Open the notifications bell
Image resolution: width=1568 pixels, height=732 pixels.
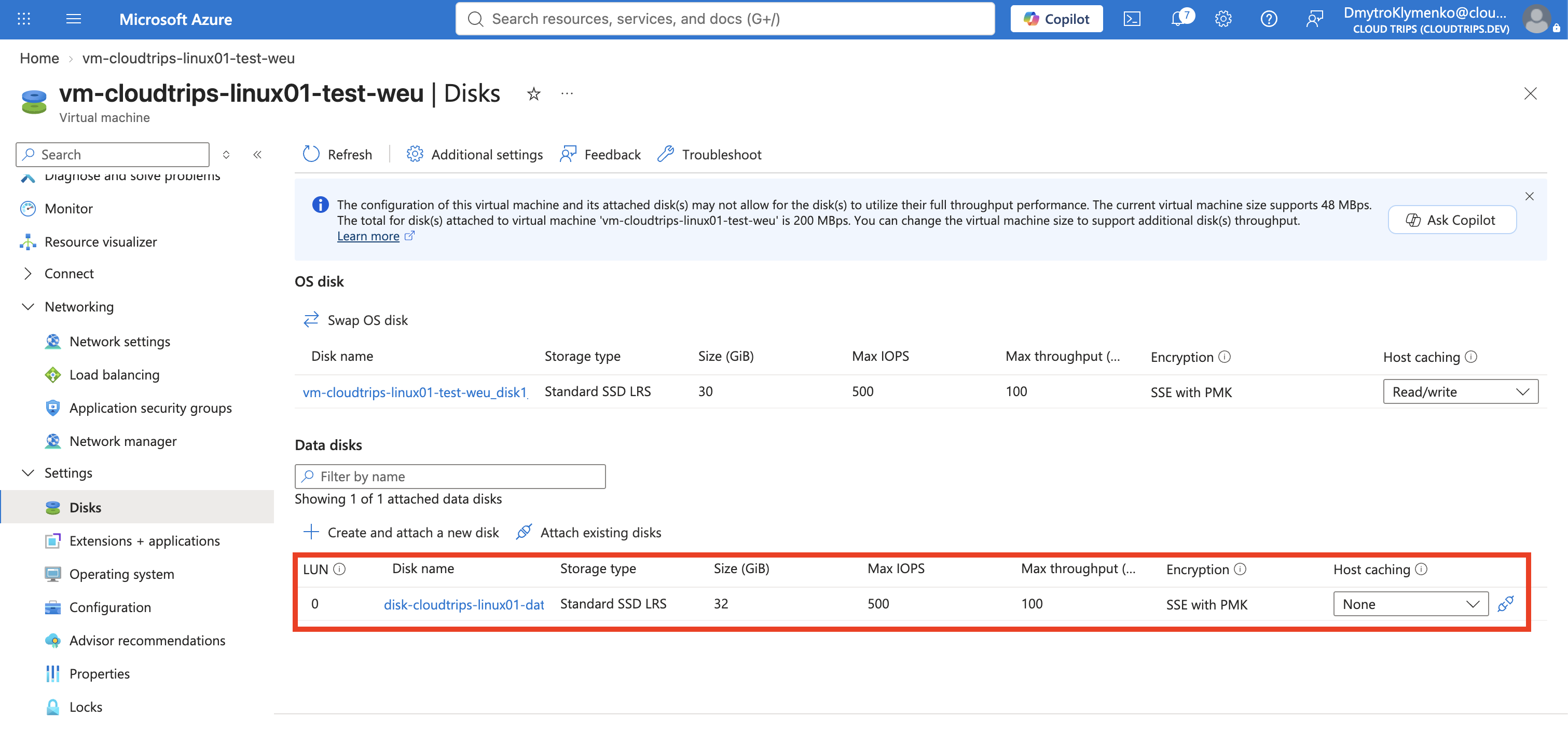click(1178, 19)
